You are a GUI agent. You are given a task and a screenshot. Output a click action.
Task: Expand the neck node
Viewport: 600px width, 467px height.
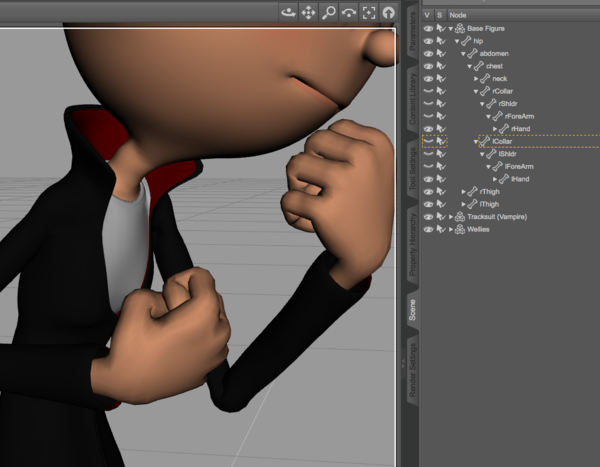coord(476,79)
